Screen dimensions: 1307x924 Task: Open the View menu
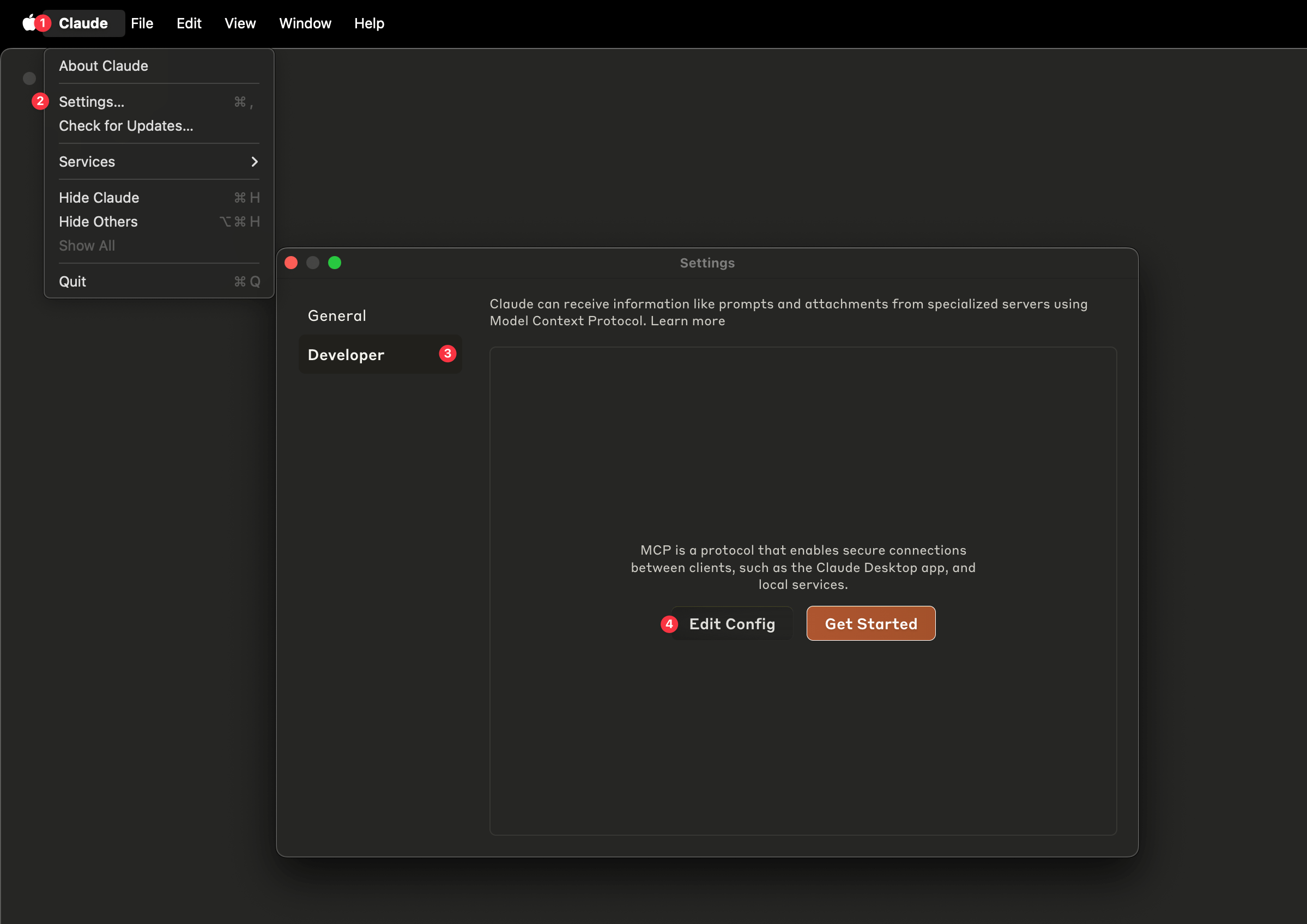coord(240,23)
